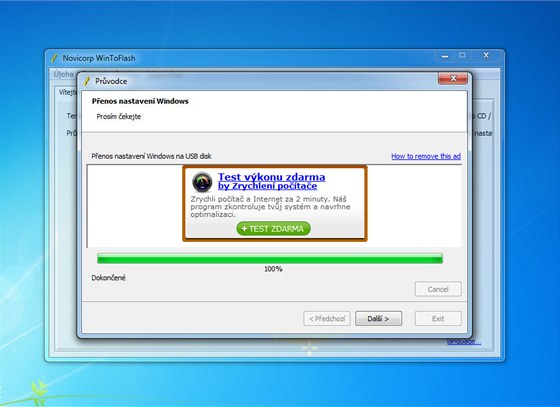Screen dimensions: 560x407
Task: Click the green TEST ZDARMA button
Action: pyautogui.click(x=274, y=228)
